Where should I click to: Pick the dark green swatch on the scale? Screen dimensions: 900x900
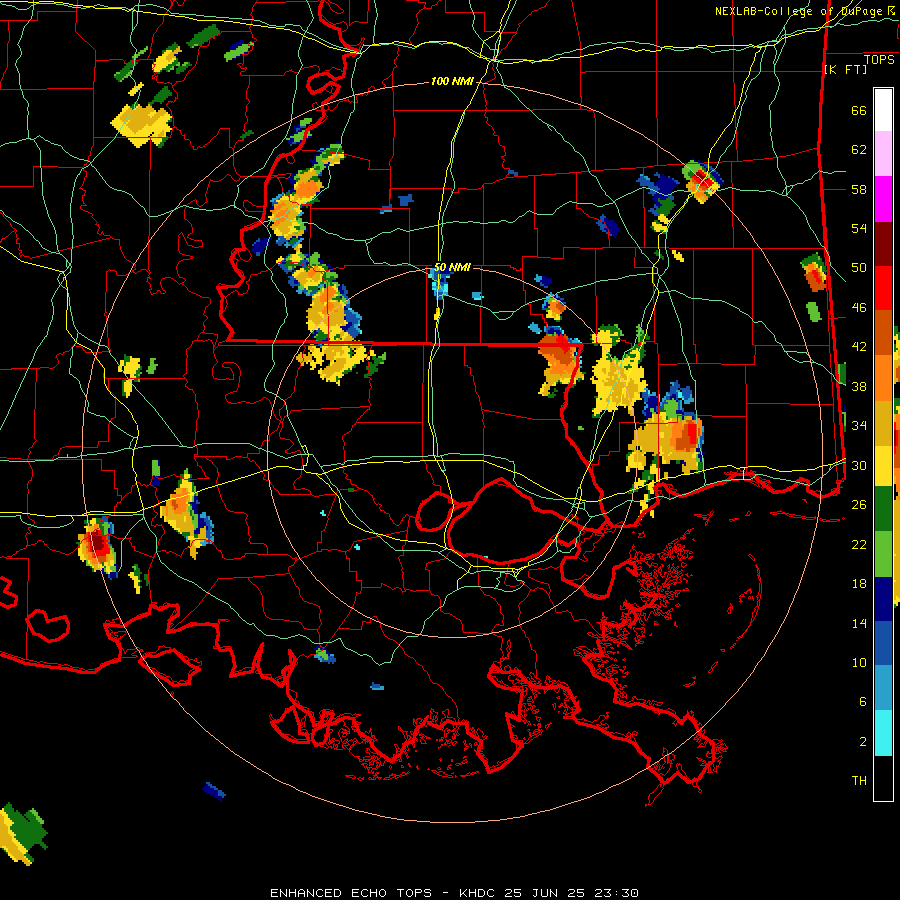click(x=883, y=509)
